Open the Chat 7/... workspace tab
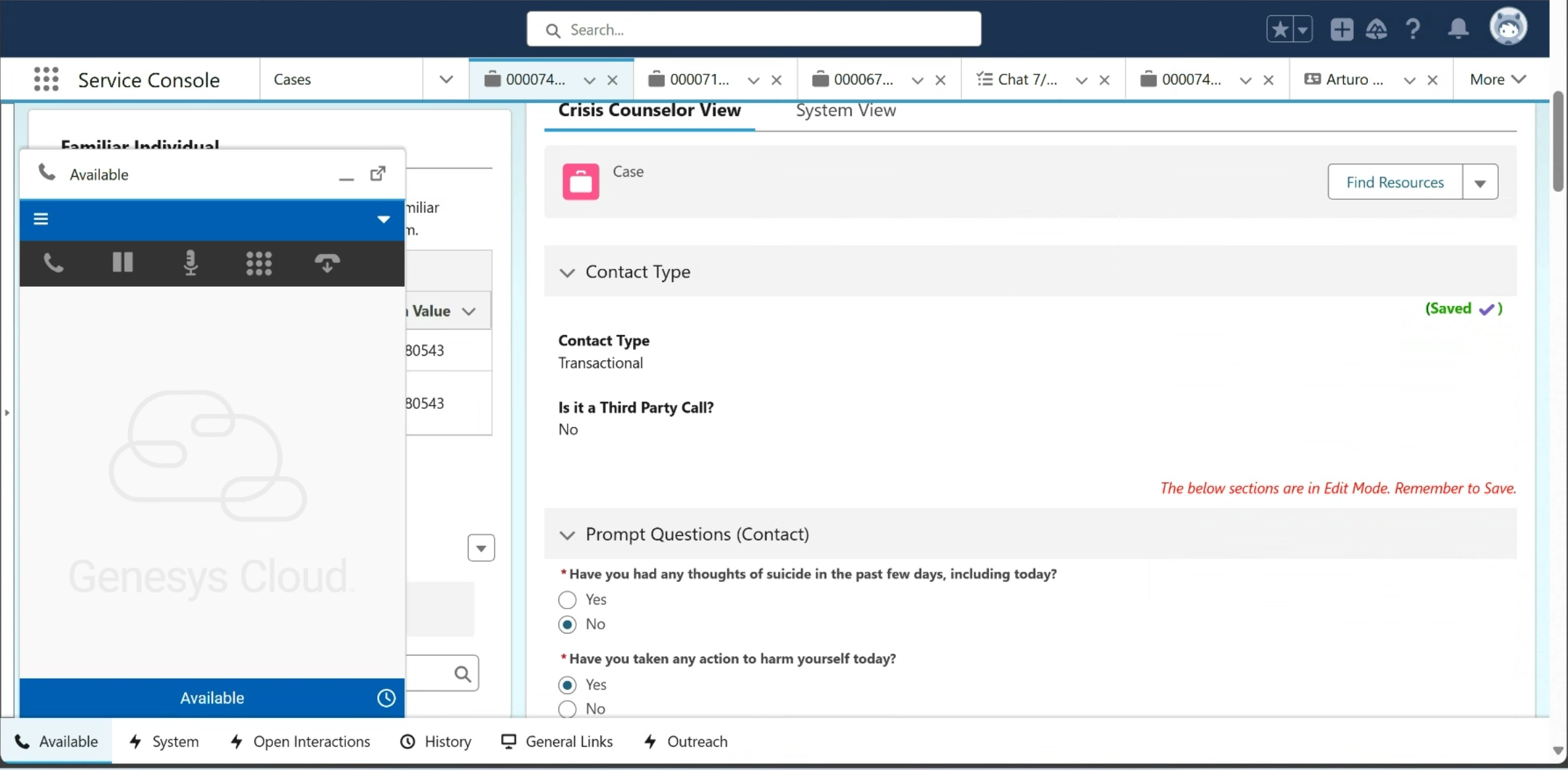Screen dimensions: 1568x770 pyautogui.click(x=1026, y=79)
